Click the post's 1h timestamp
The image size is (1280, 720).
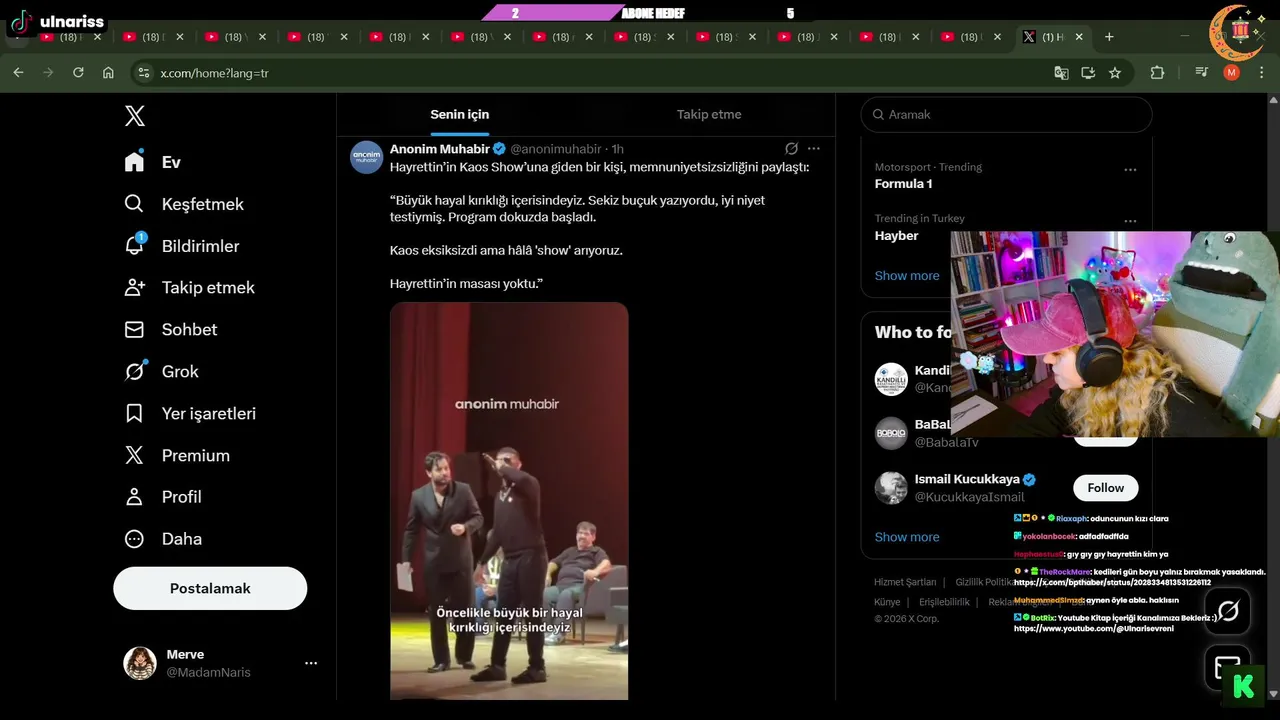618,149
